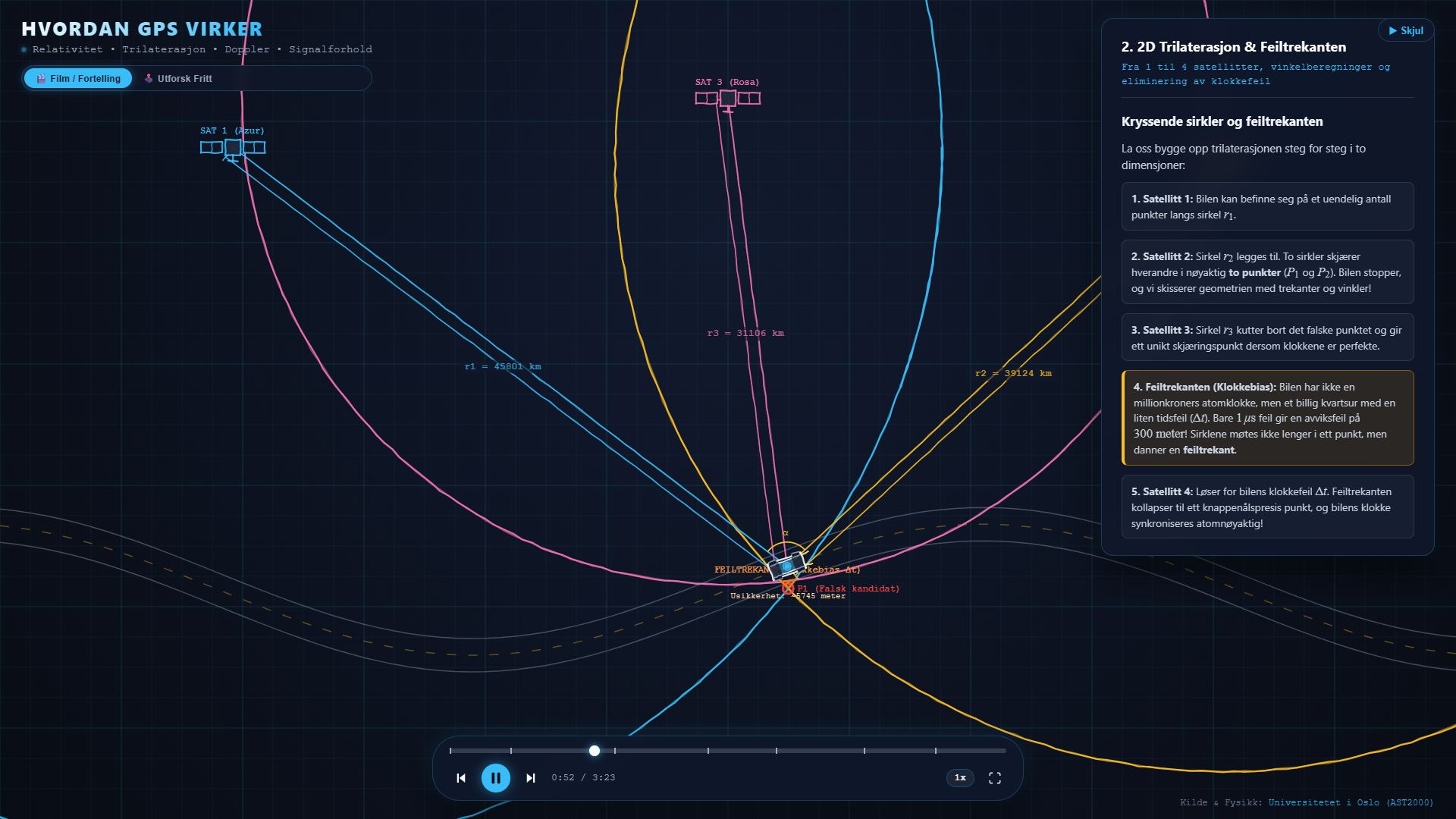Click the P1 false candidate marker
Viewport: 1456px width, 819px height.
click(788, 588)
